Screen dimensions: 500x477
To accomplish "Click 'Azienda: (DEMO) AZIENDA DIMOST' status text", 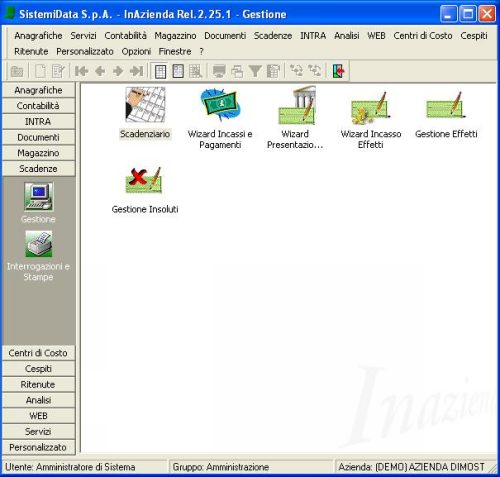I will coord(411,467).
